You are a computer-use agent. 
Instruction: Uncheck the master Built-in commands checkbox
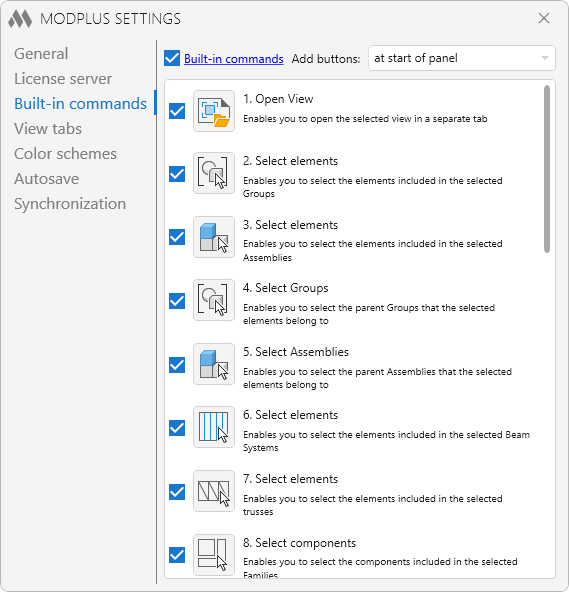(172, 59)
